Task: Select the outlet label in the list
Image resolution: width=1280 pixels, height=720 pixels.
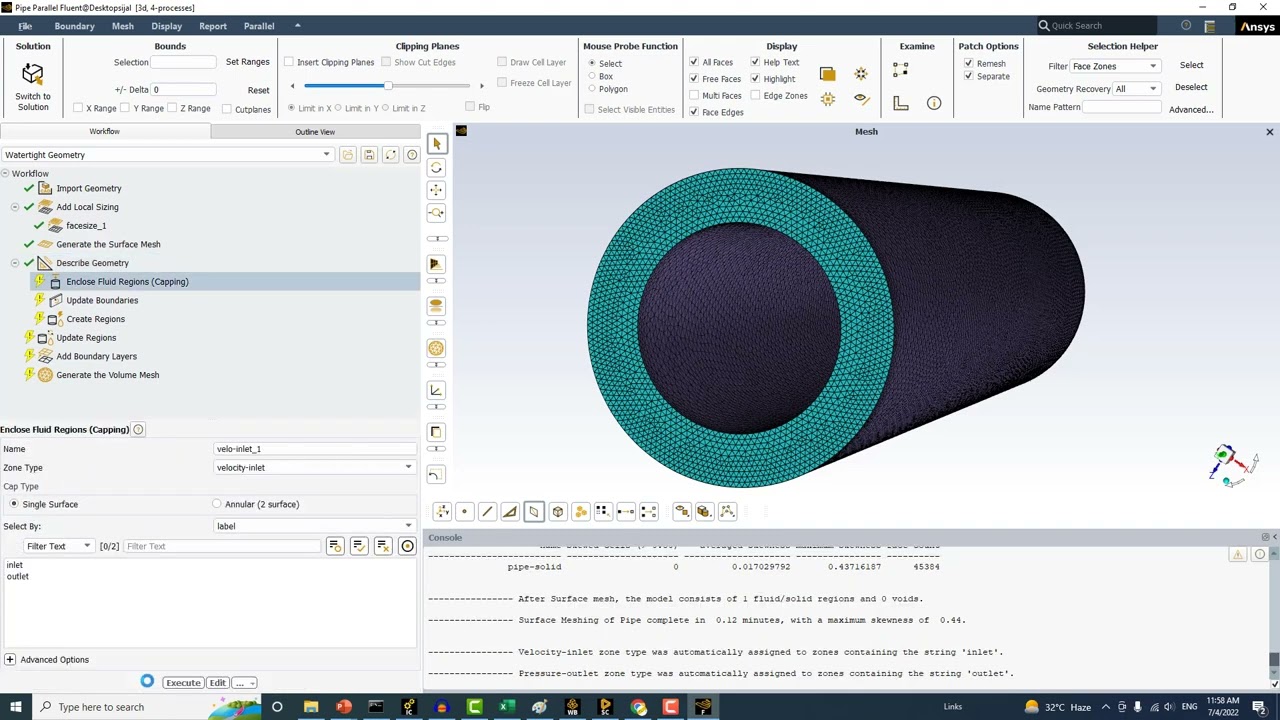Action: [18, 577]
